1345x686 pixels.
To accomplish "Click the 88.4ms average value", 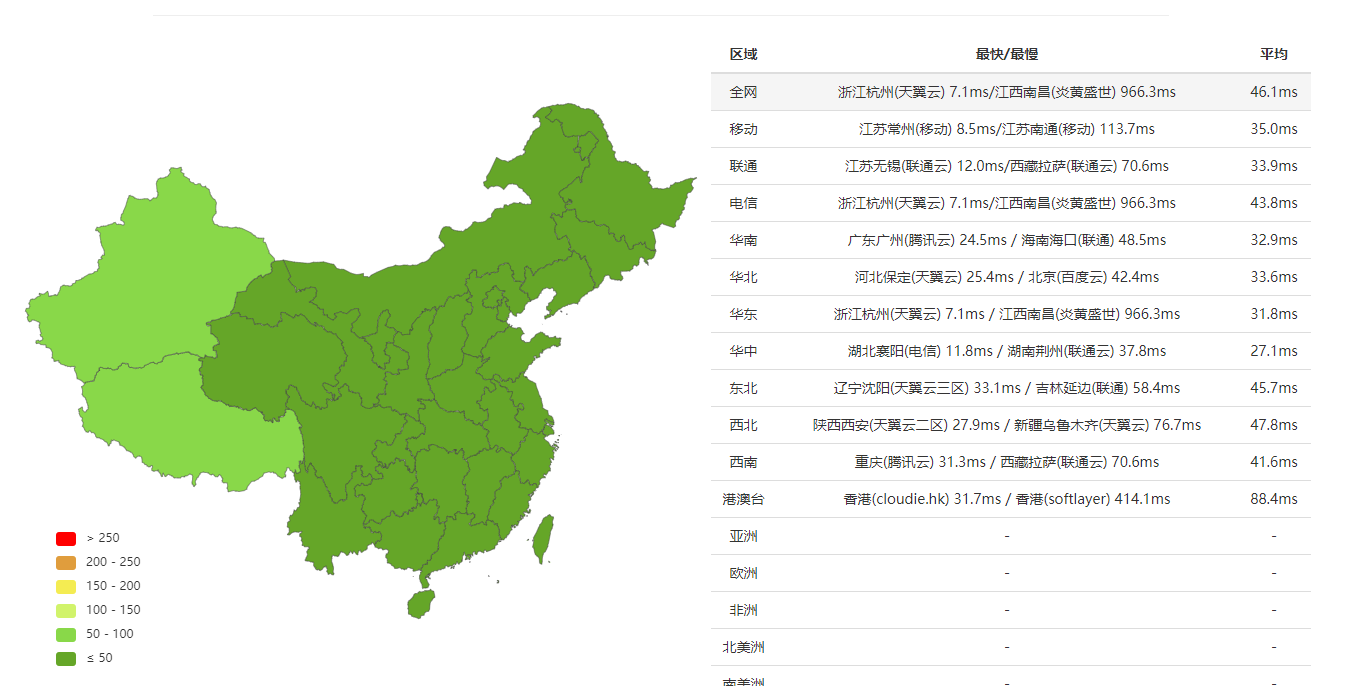I will (1274, 499).
